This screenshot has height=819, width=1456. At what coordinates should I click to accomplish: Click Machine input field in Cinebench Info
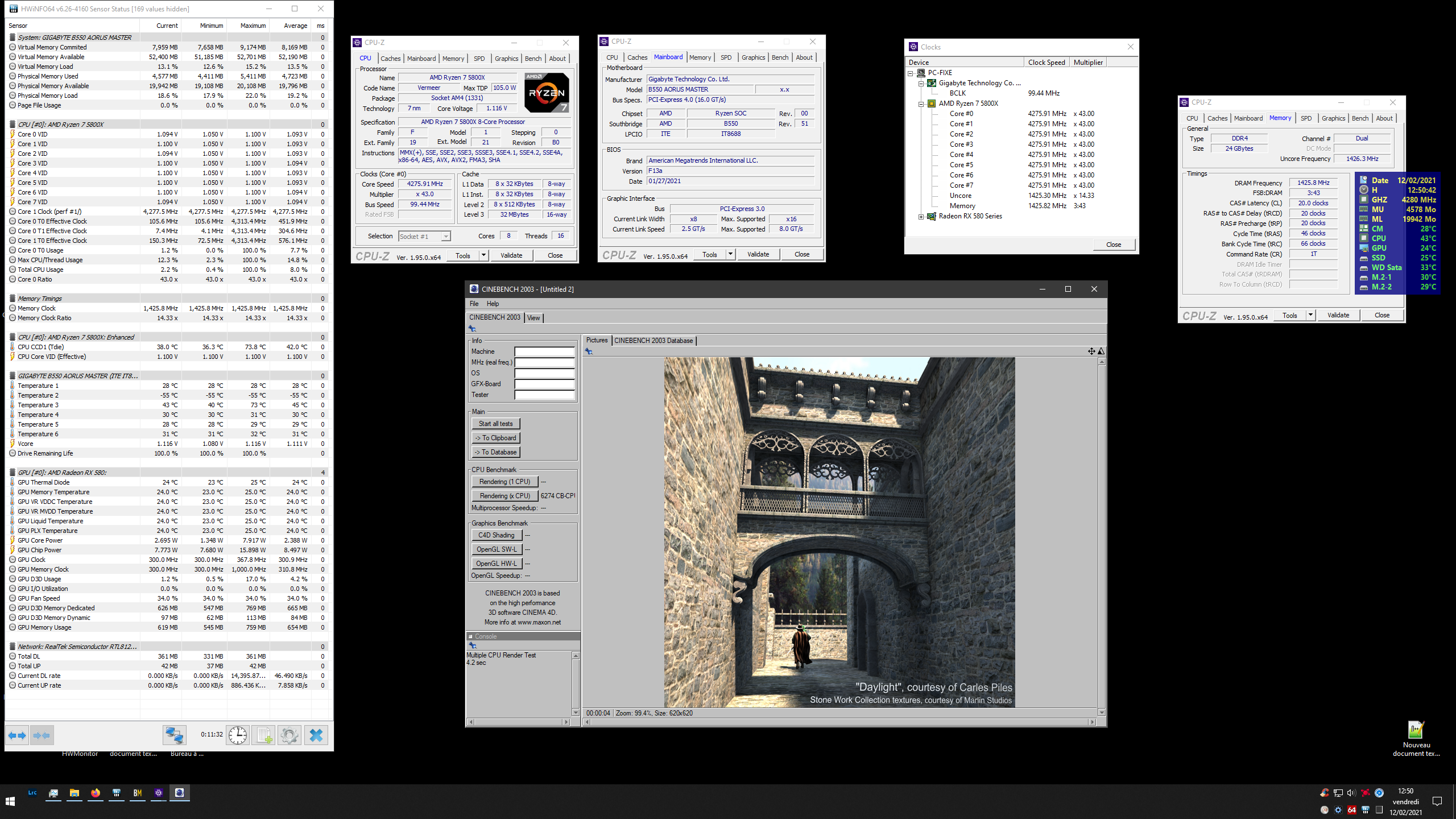coord(544,351)
